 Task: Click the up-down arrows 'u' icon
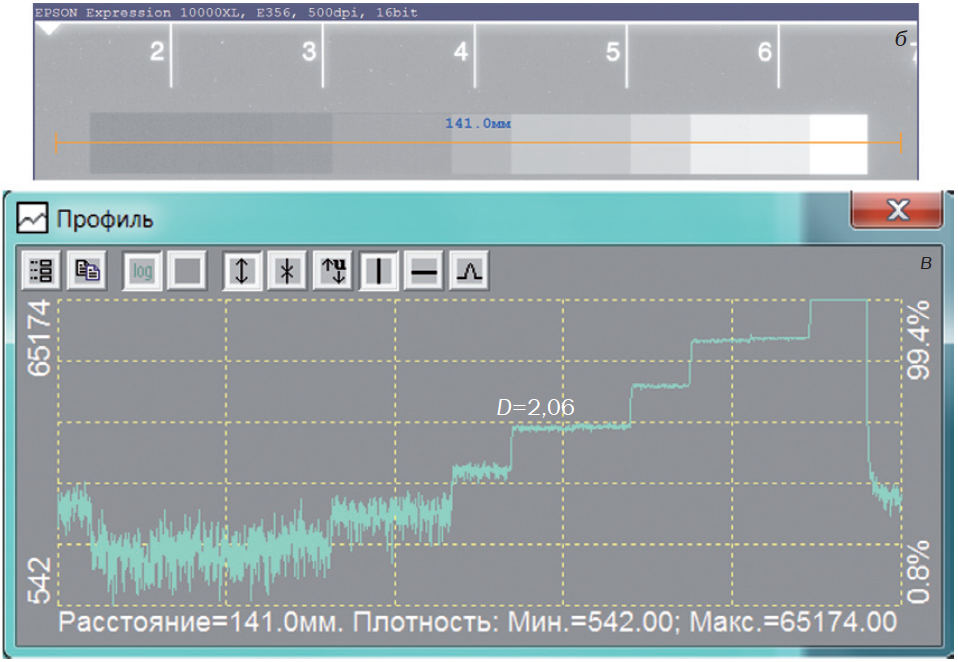click(335, 271)
